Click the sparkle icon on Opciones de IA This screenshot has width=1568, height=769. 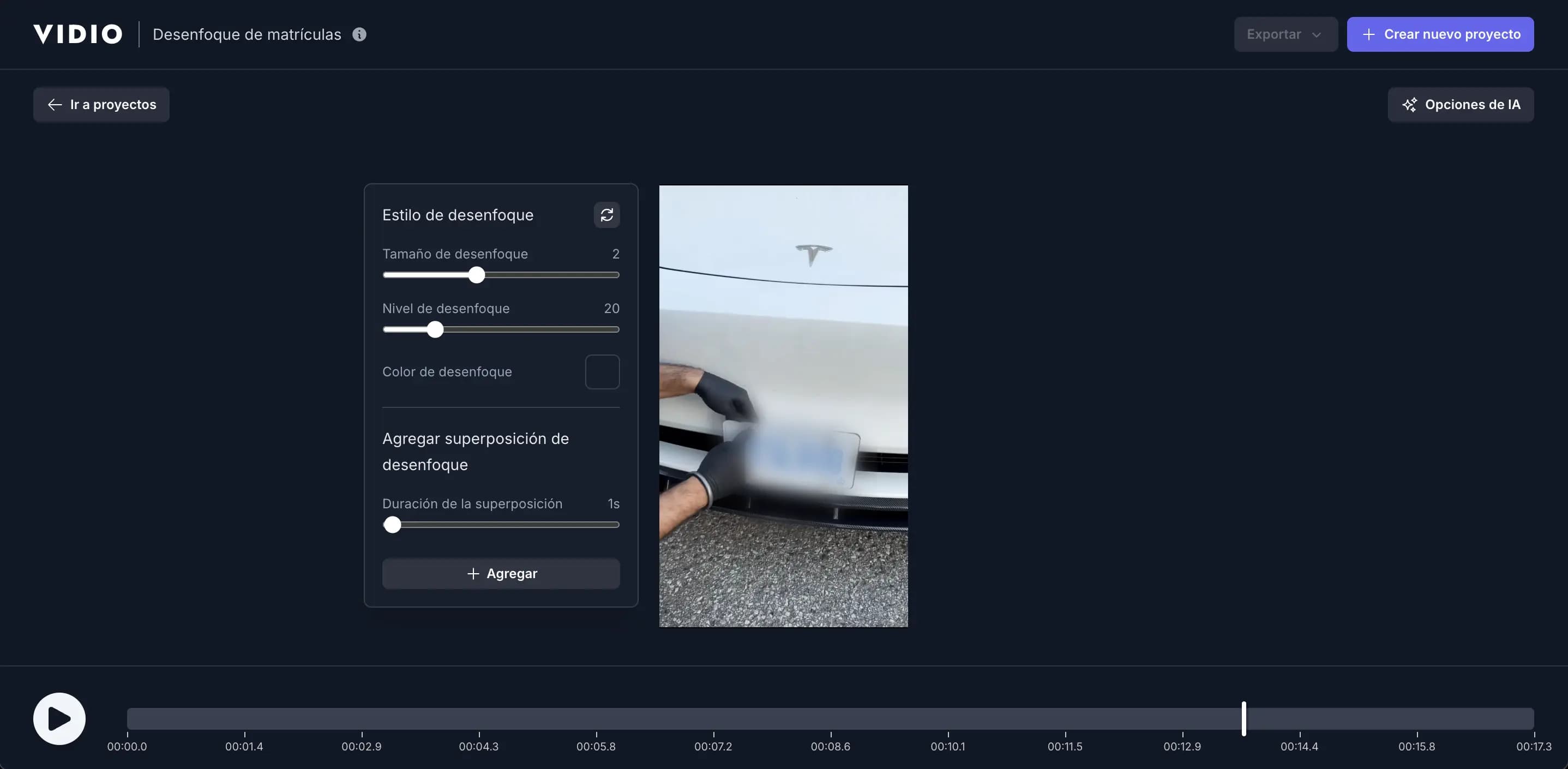click(x=1410, y=105)
